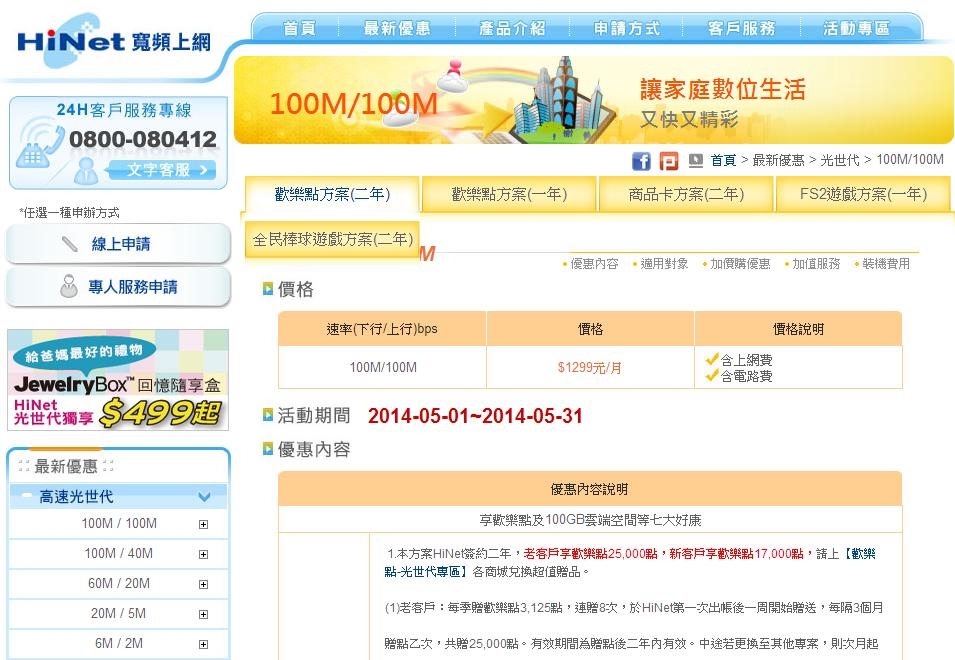Expand the 20M / 5M sidebar item
Image resolution: width=955 pixels, height=660 pixels.
tap(203, 614)
